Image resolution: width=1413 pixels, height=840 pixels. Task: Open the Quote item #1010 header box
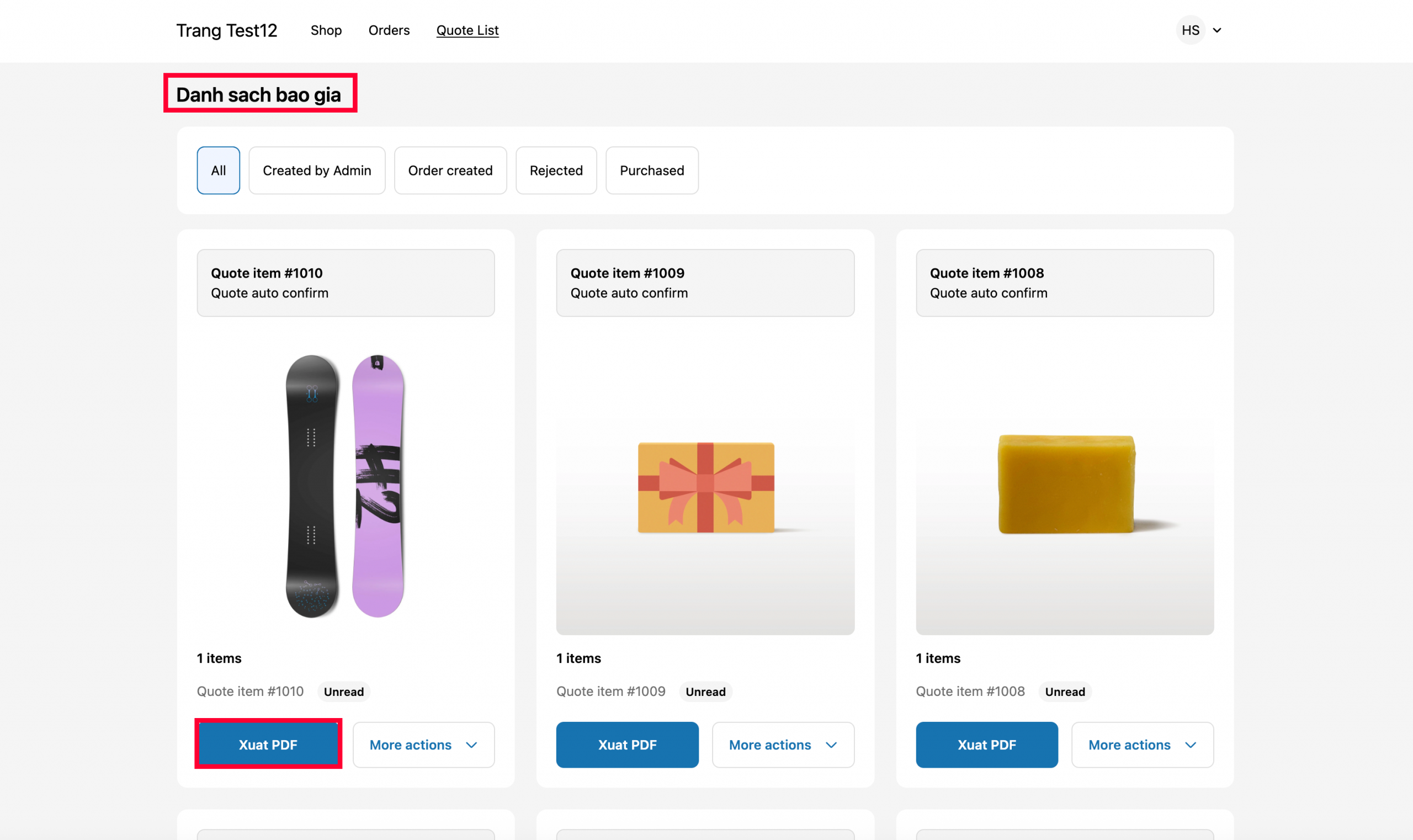coord(346,283)
